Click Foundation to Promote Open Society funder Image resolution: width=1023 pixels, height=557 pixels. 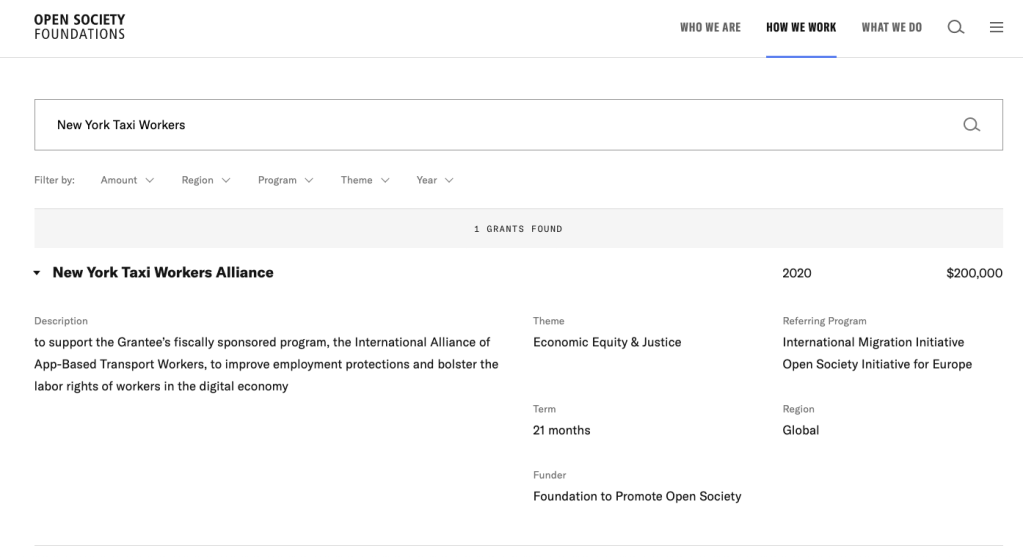[x=637, y=496]
